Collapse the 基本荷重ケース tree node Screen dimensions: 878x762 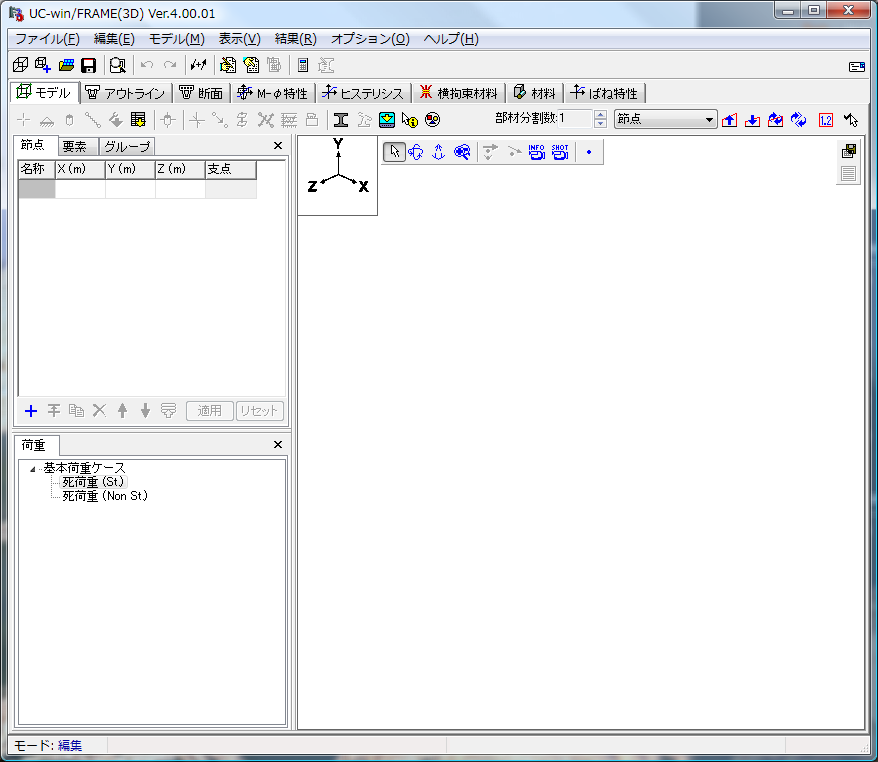pos(32,469)
